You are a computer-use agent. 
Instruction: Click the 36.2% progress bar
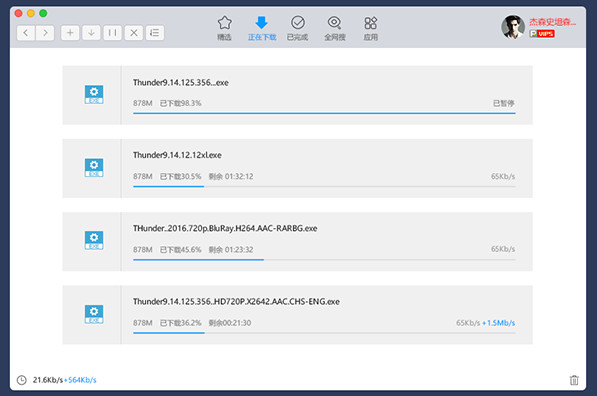pyautogui.click(x=324, y=333)
